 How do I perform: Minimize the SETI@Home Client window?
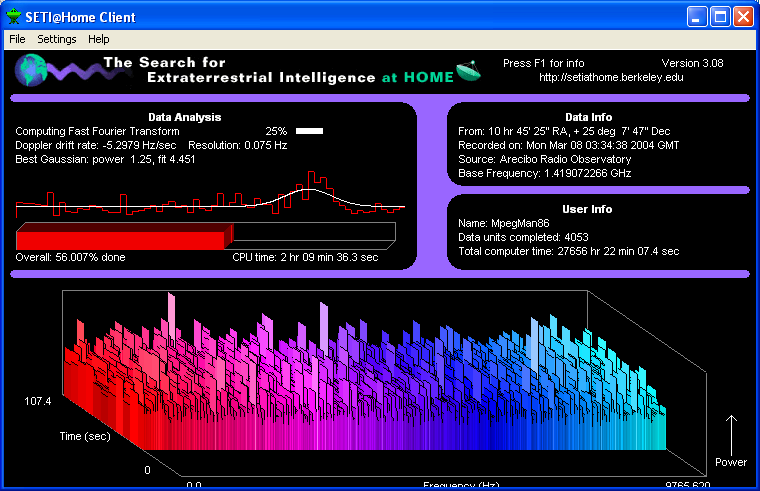[697, 17]
